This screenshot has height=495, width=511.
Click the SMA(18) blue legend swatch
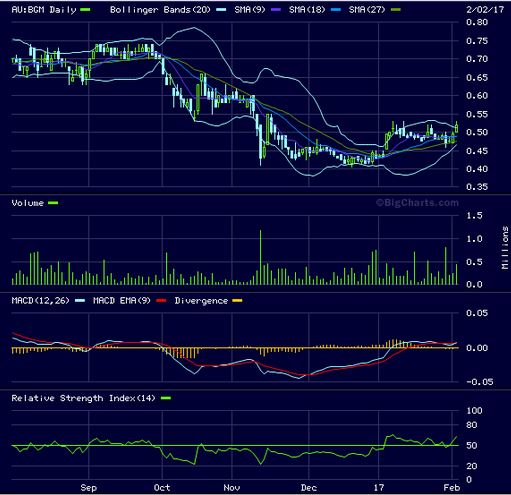[336, 10]
